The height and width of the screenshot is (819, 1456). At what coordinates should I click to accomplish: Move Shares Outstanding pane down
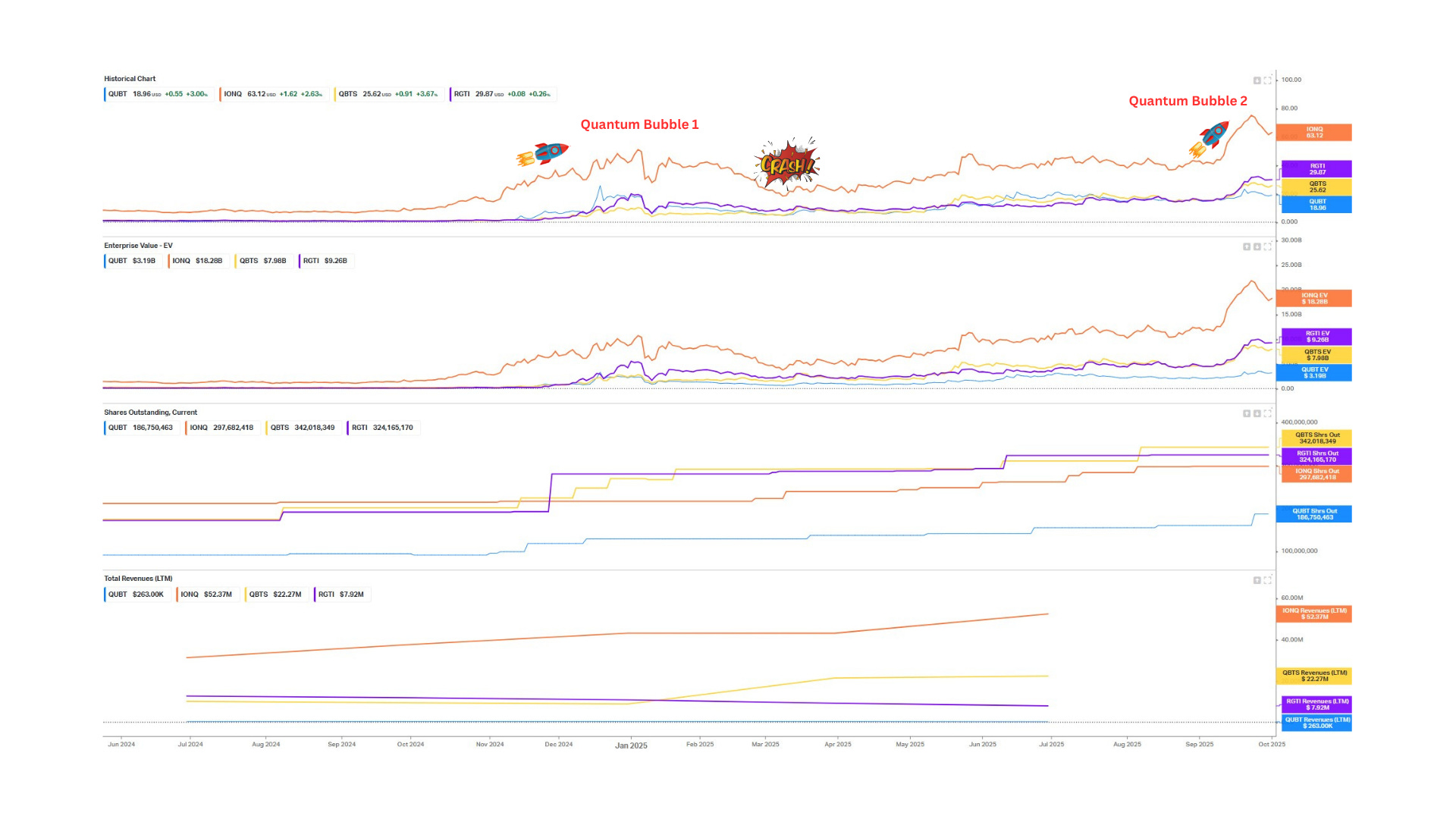[1257, 413]
